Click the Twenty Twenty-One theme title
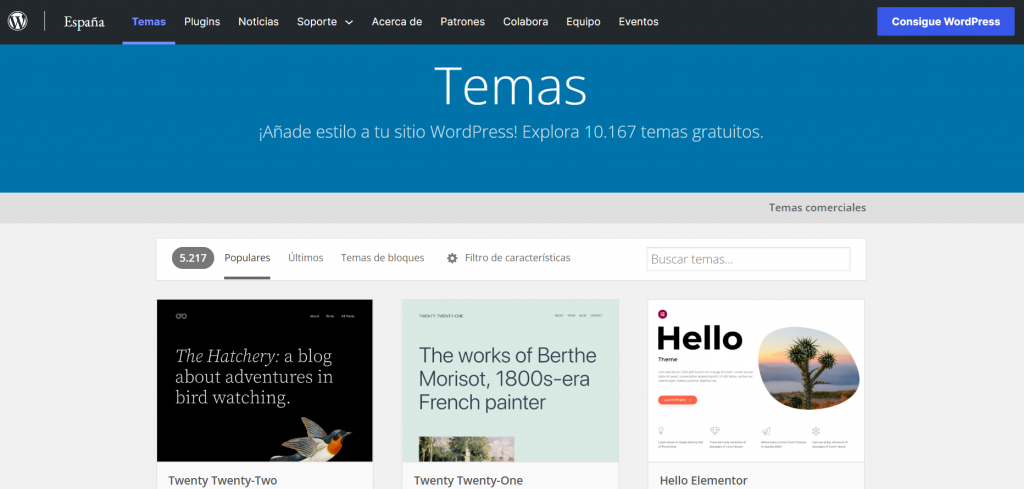Image resolution: width=1024 pixels, height=489 pixels. point(468,481)
